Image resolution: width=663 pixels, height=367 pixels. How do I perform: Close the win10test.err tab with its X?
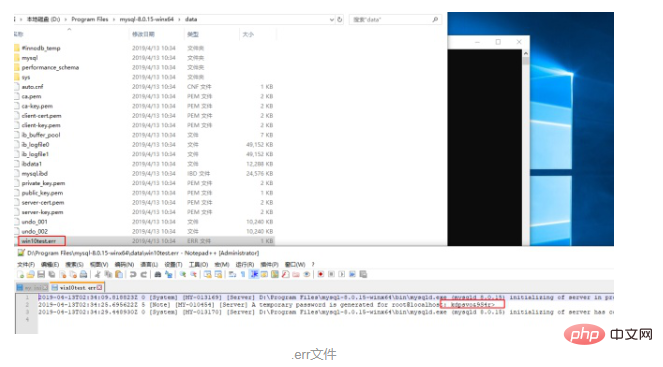[99, 288]
